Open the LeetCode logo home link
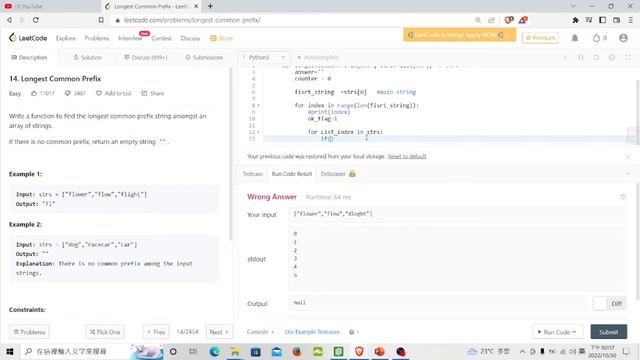Screen dimensions: 640x360 [28, 38]
